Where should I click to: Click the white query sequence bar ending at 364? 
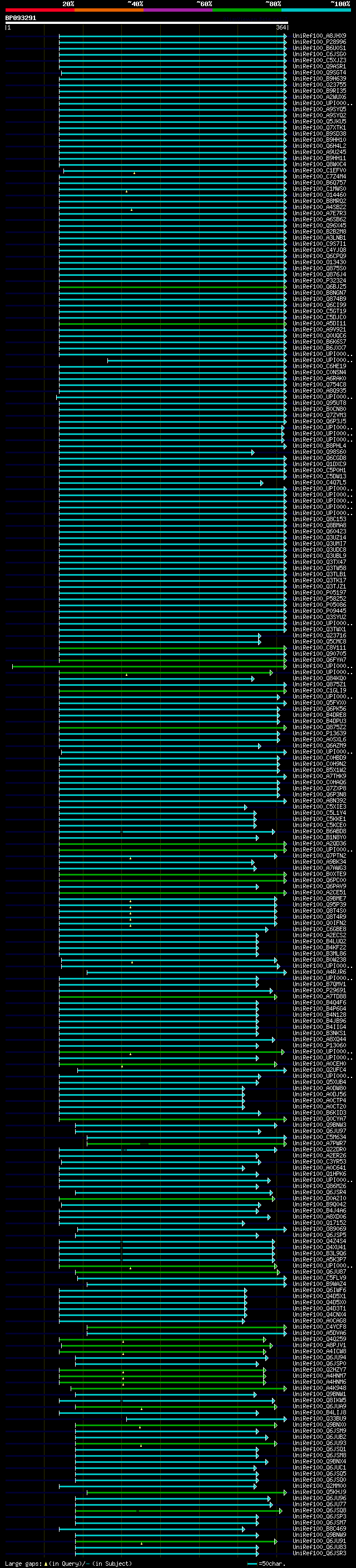coord(147,23)
